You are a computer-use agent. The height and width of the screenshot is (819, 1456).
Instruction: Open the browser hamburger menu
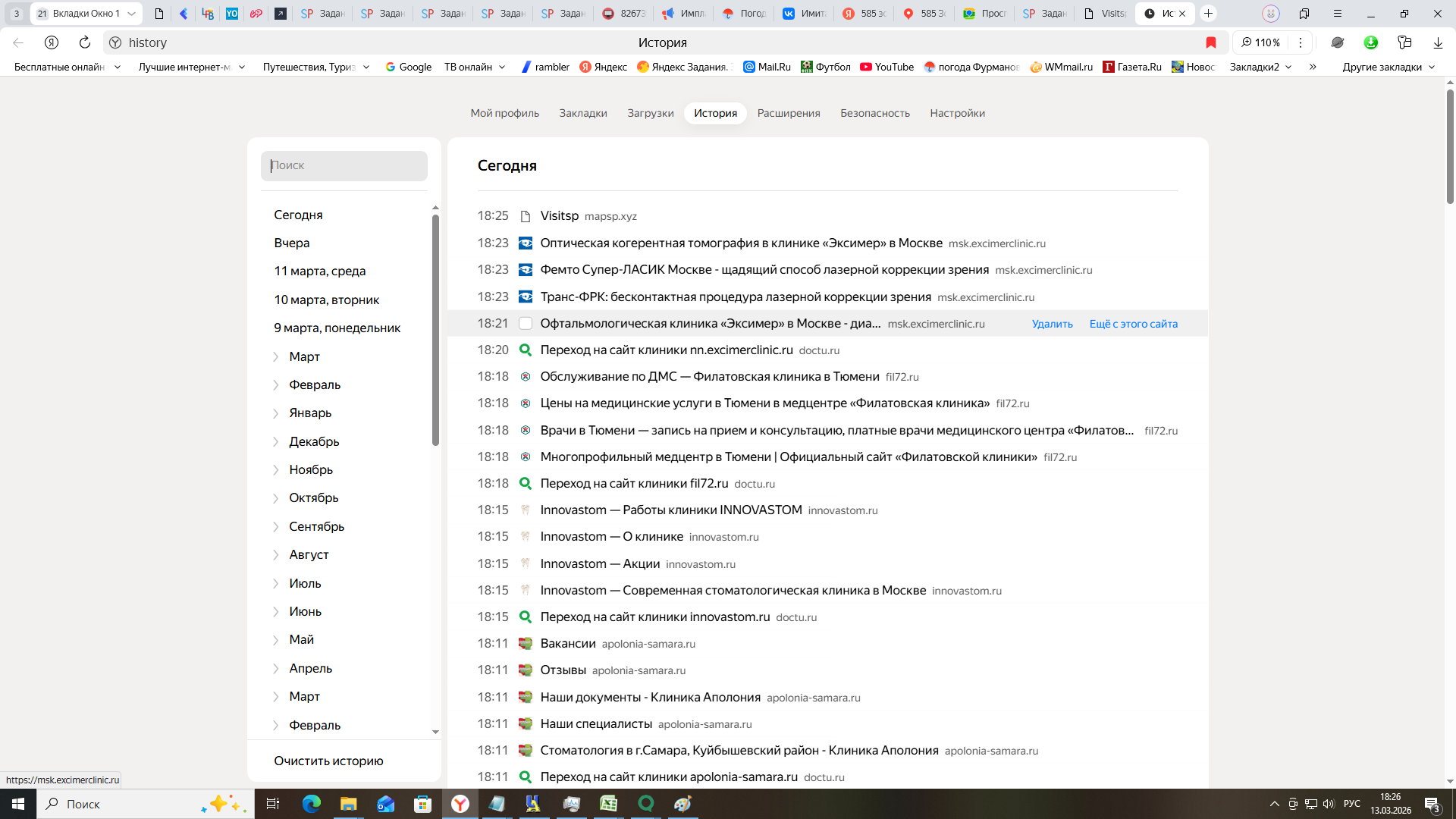click(x=1338, y=14)
